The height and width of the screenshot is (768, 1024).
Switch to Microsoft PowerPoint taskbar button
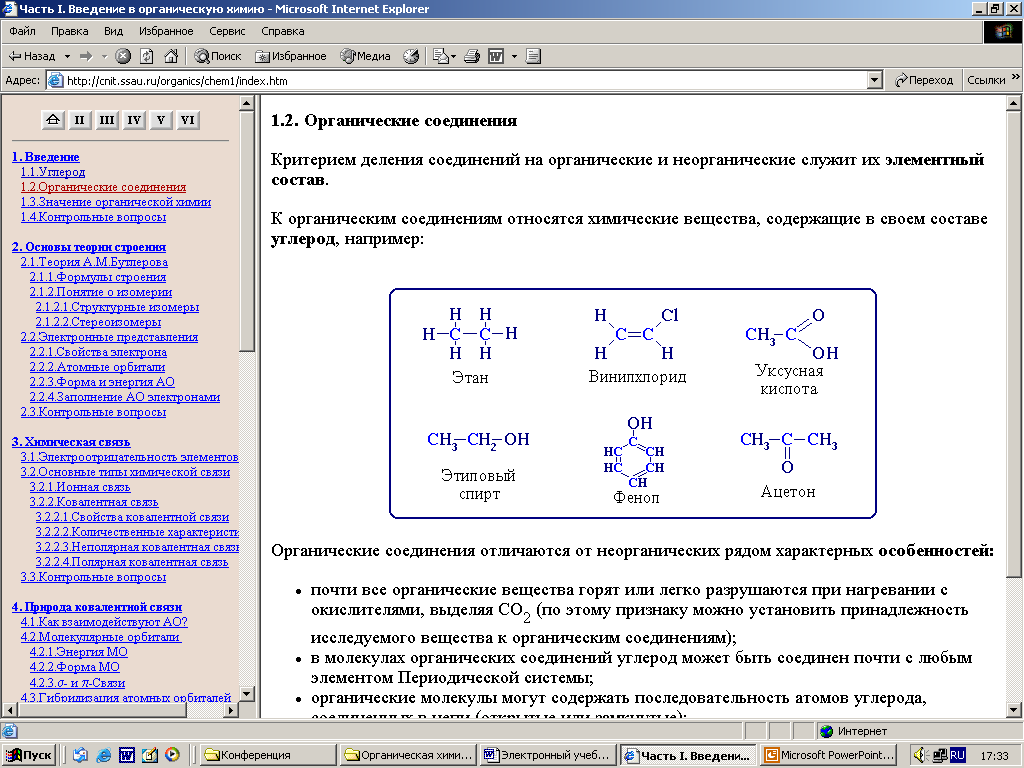point(829,755)
